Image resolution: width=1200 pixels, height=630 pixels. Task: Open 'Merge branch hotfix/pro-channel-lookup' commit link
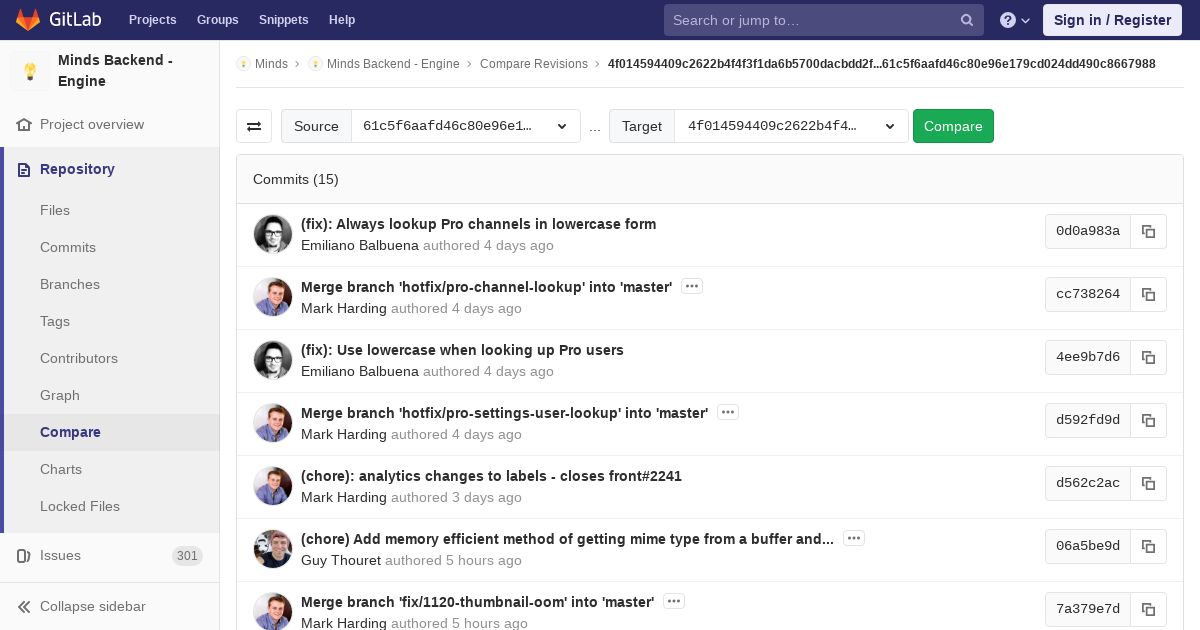tap(486, 287)
